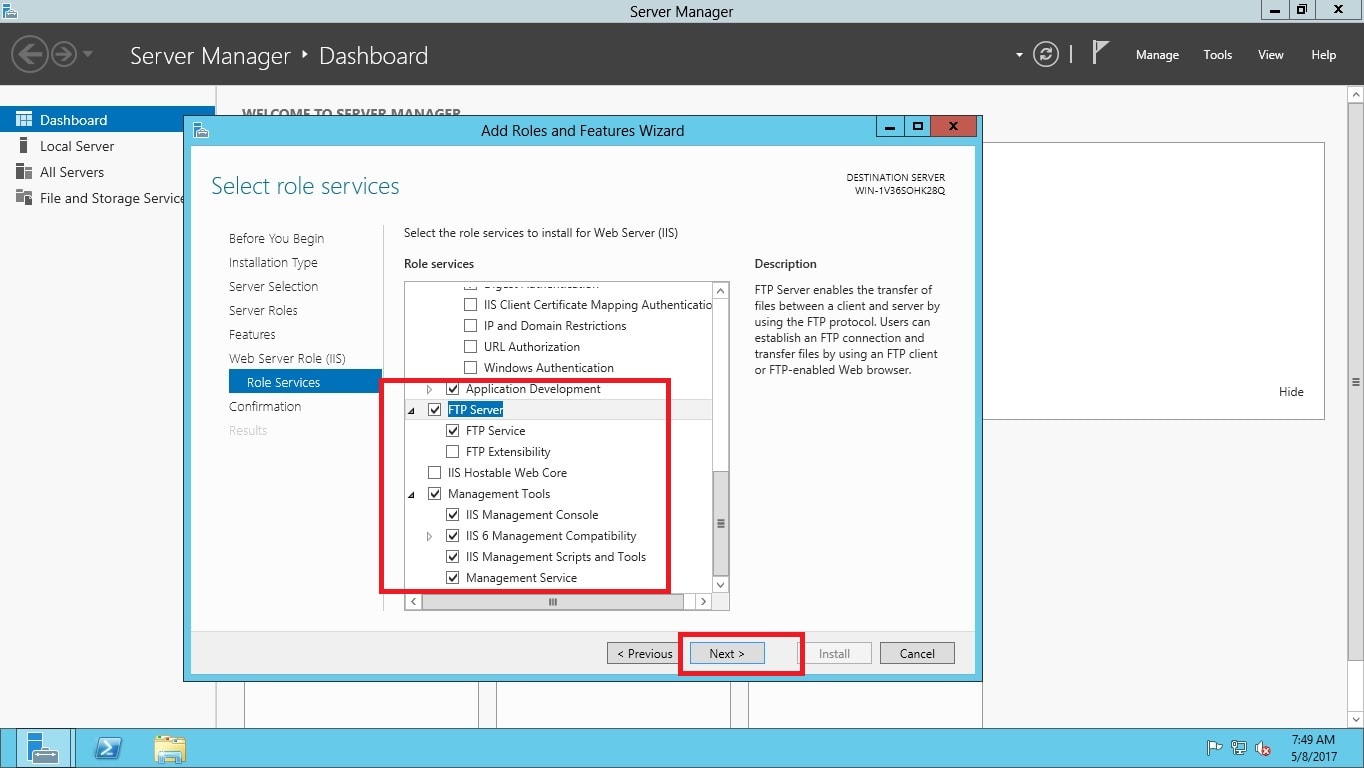Open Server Manager from the taskbar
This screenshot has height=768, width=1364.
(43, 748)
